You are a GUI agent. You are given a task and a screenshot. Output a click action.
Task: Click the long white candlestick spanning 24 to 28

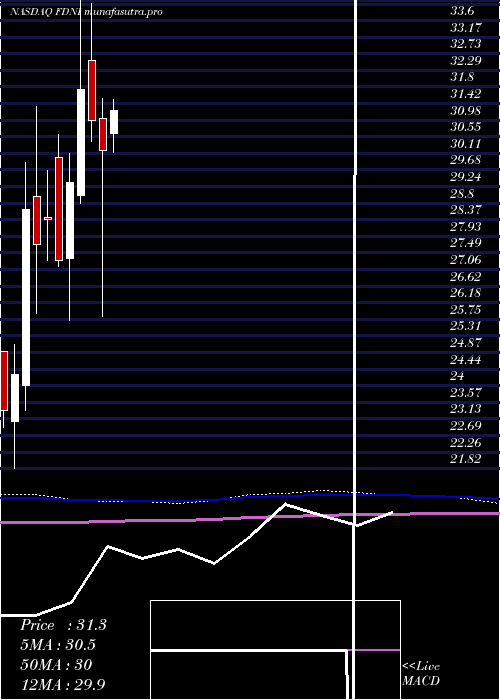pos(26,297)
